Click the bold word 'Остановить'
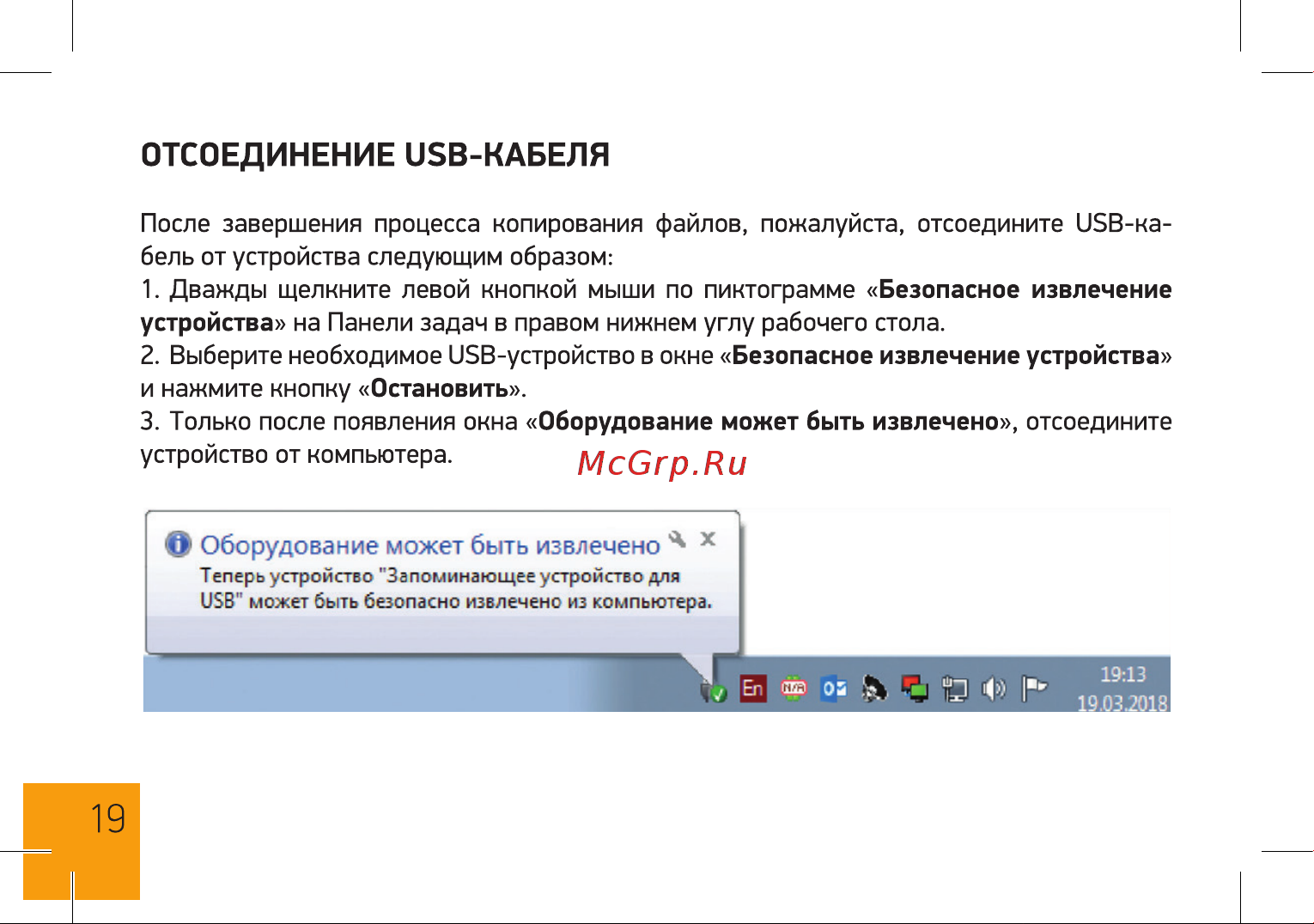This screenshot has height=924, width=1314. coord(440,389)
